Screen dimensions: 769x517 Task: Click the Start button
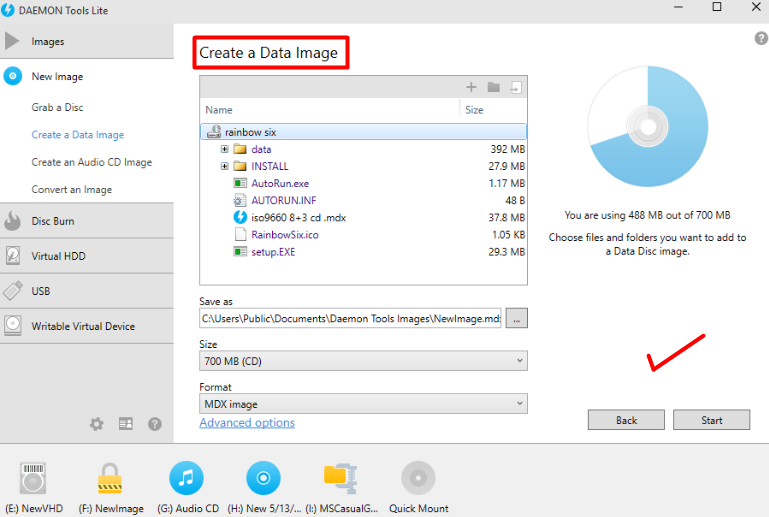(x=711, y=420)
